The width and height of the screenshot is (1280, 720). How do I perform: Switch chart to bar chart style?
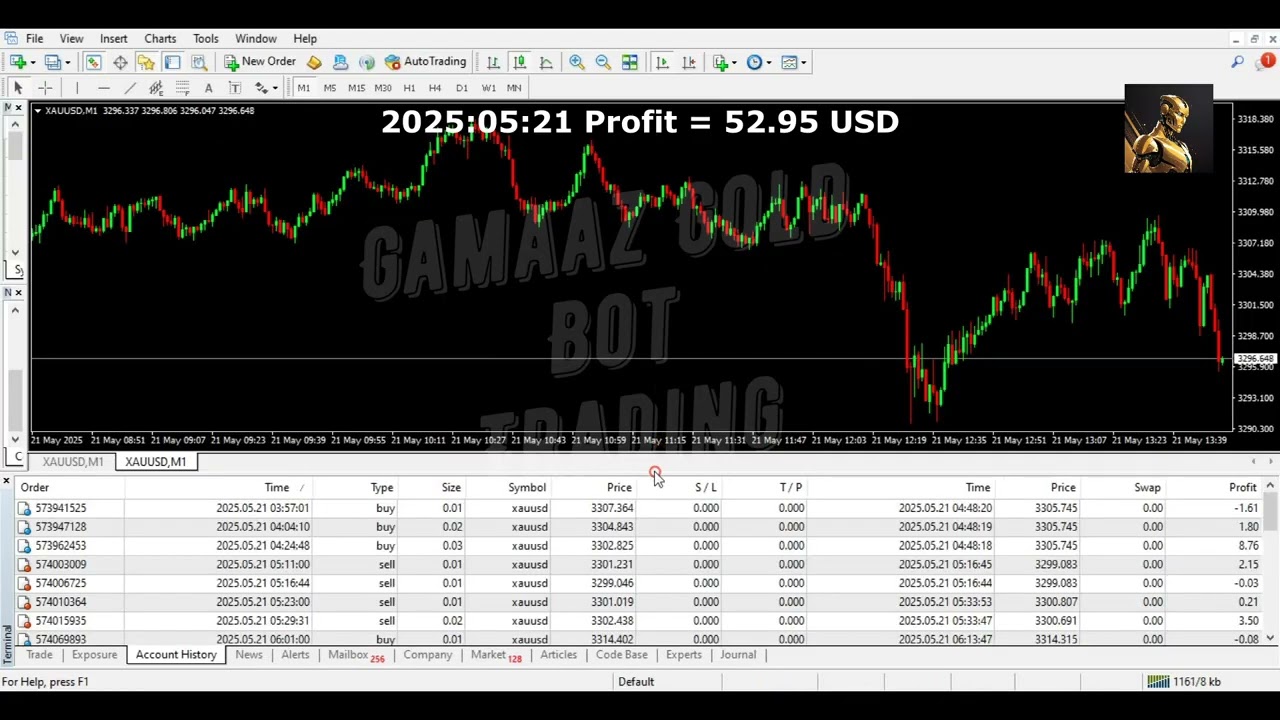[x=493, y=62]
